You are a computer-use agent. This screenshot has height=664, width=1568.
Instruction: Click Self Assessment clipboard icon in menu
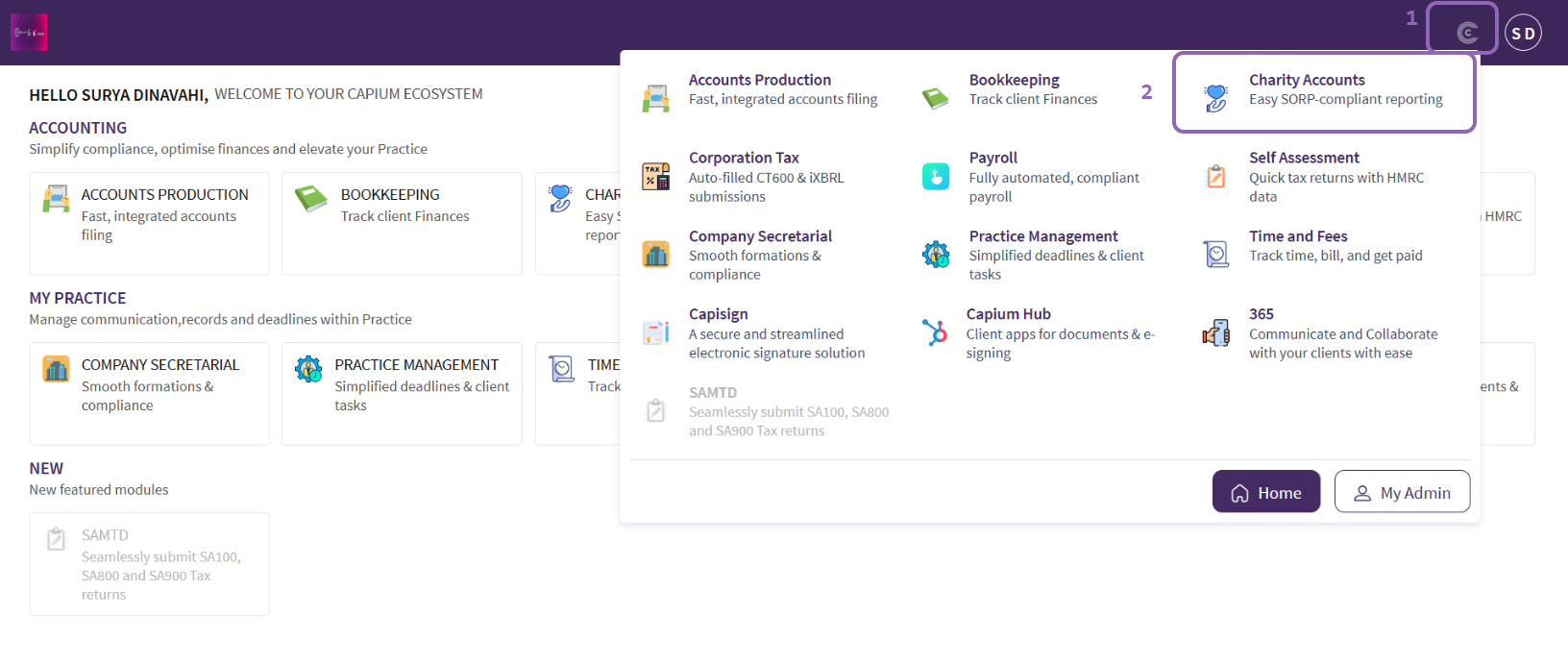tap(1215, 176)
